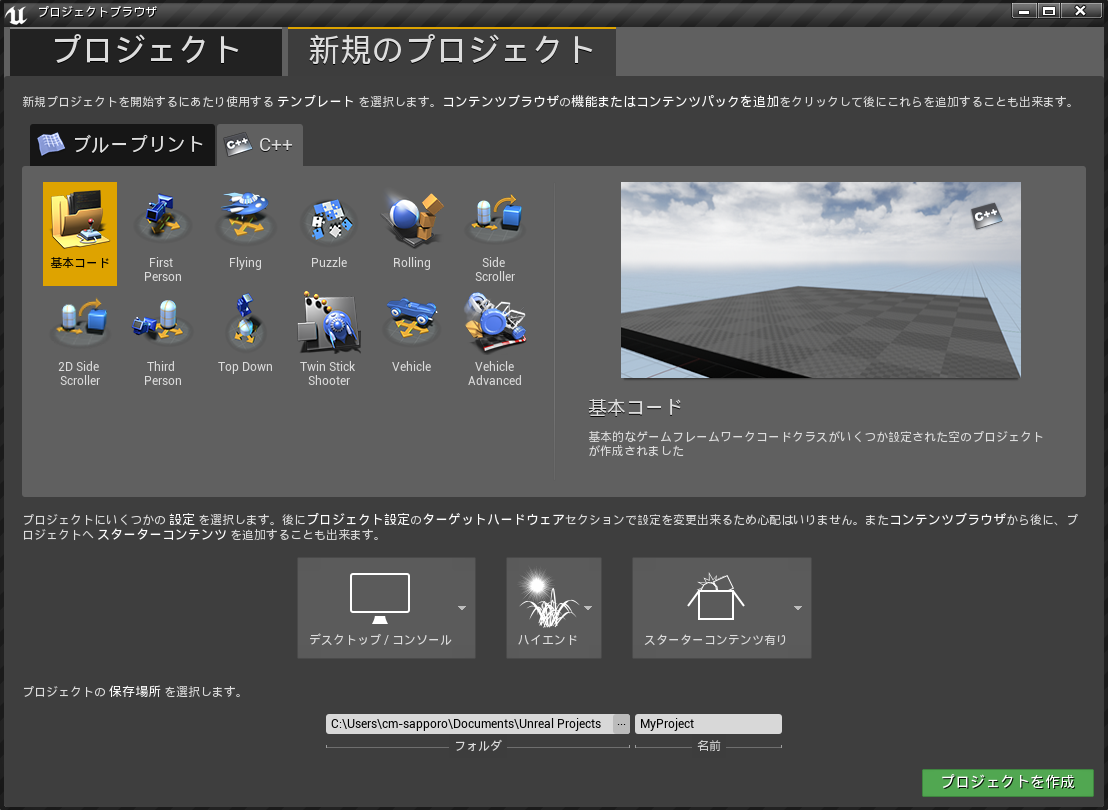Open the ブループリント tab
This screenshot has height=810, width=1108.
[122, 145]
